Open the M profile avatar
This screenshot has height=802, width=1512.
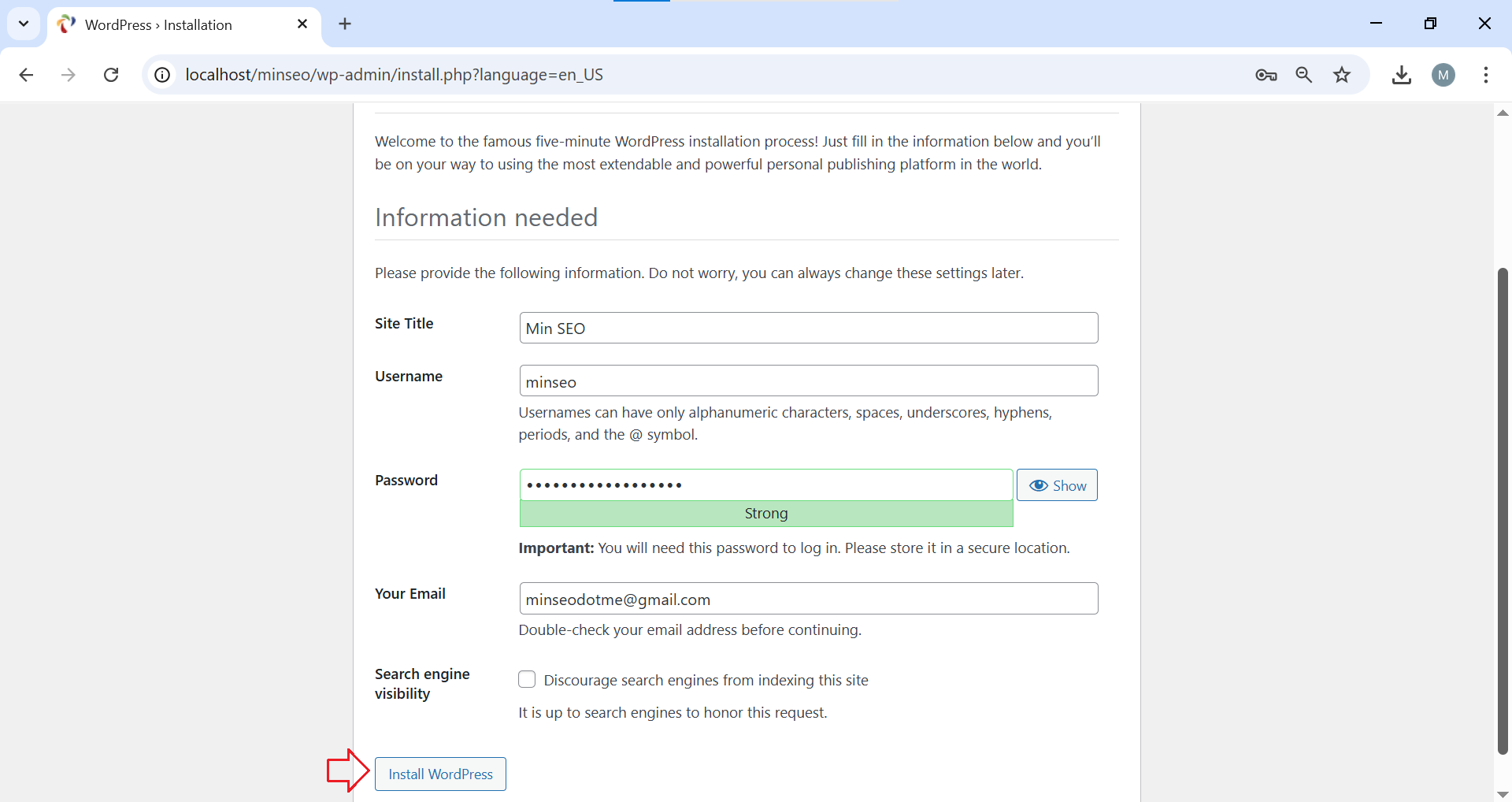pyautogui.click(x=1443, y=75)
